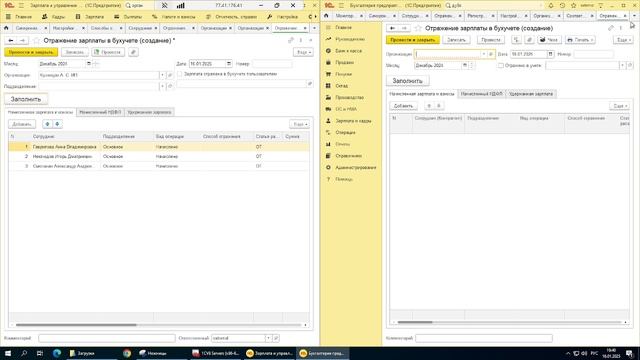Open Еще menu in Зарплата table toolbar

pos(300,124)
